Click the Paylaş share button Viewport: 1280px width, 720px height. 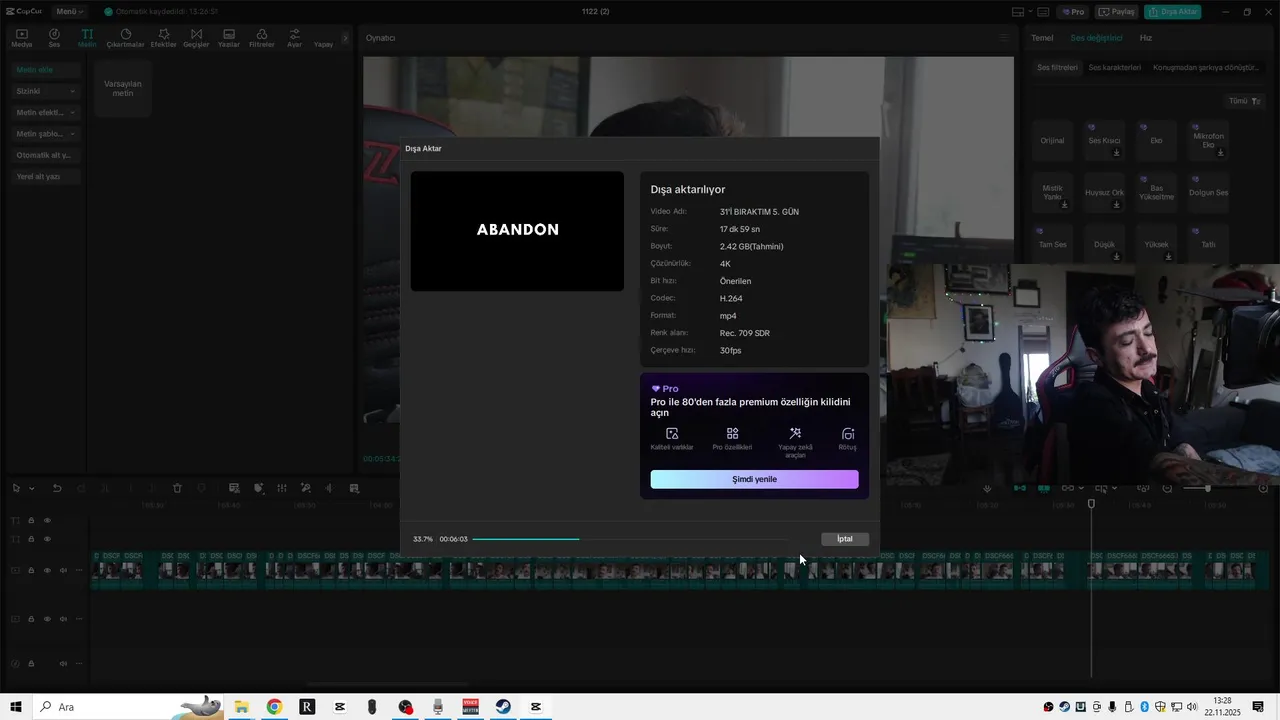pyautogui.click(x=1117, y=12)
